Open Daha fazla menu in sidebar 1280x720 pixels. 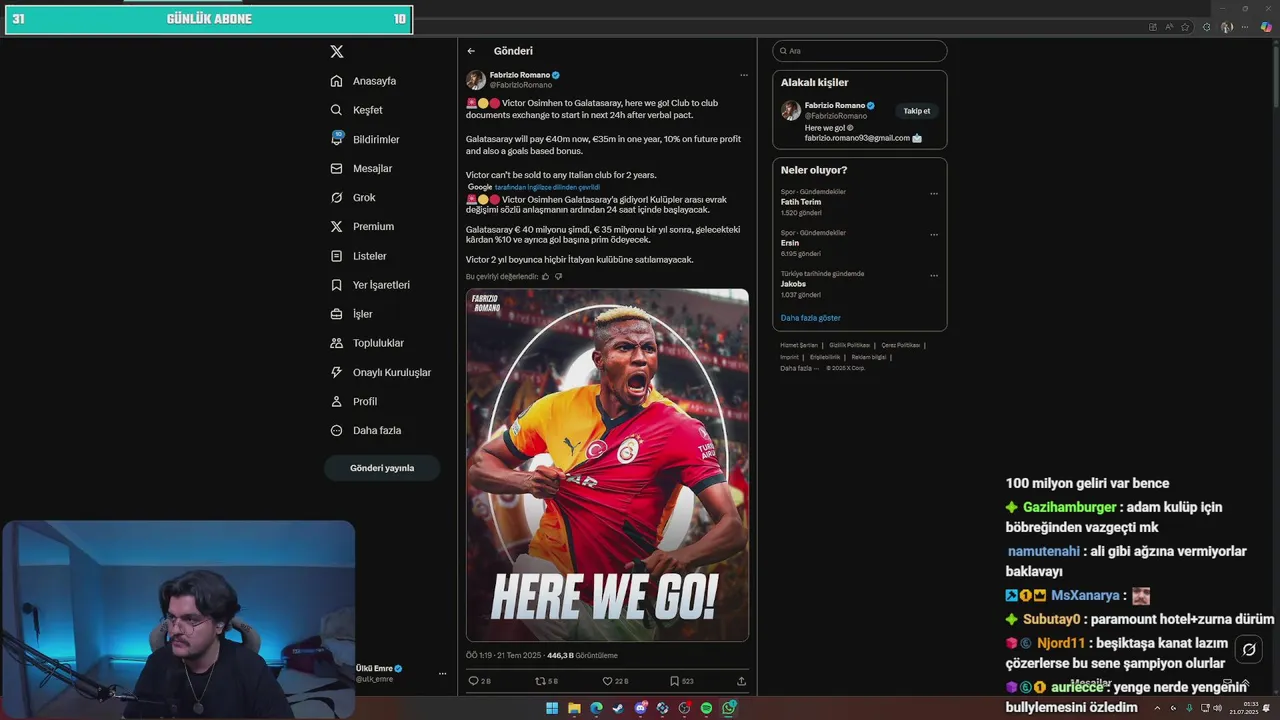366,430
